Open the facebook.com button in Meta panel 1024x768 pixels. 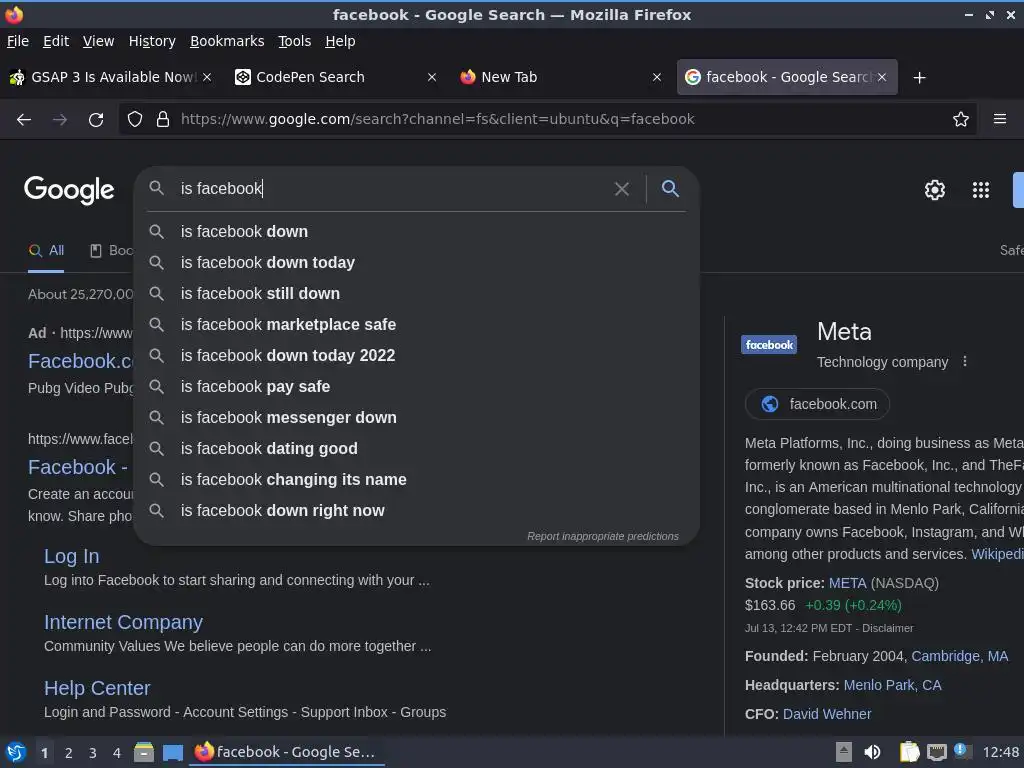pyautogui.click(x=817, y=404)
